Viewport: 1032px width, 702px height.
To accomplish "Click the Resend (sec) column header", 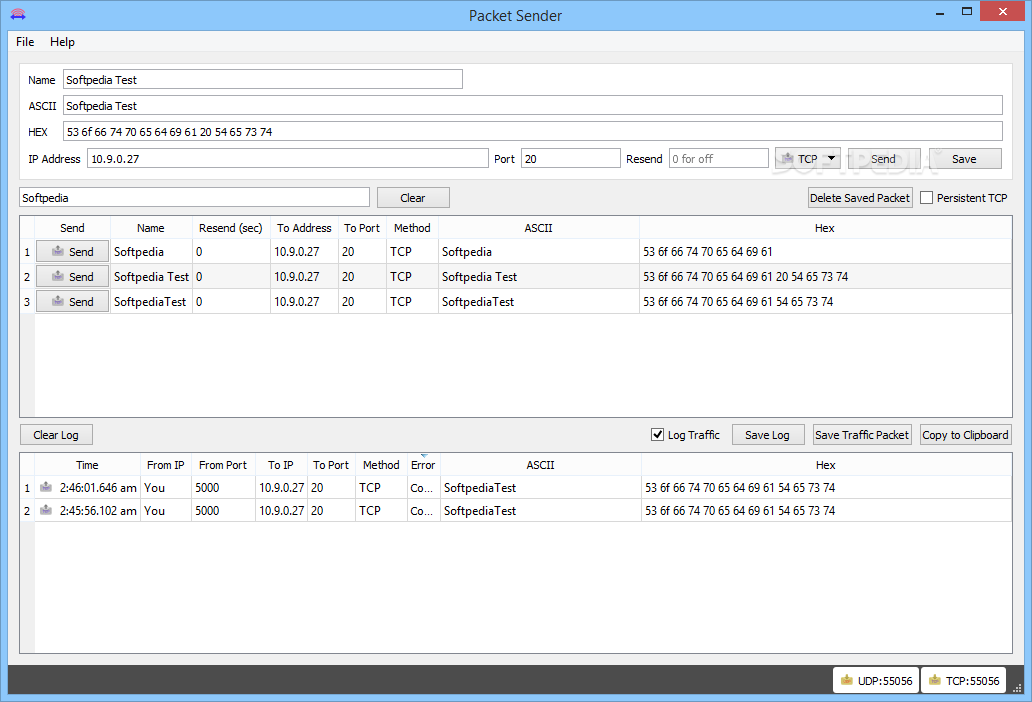I will click(x=231, y=228).
